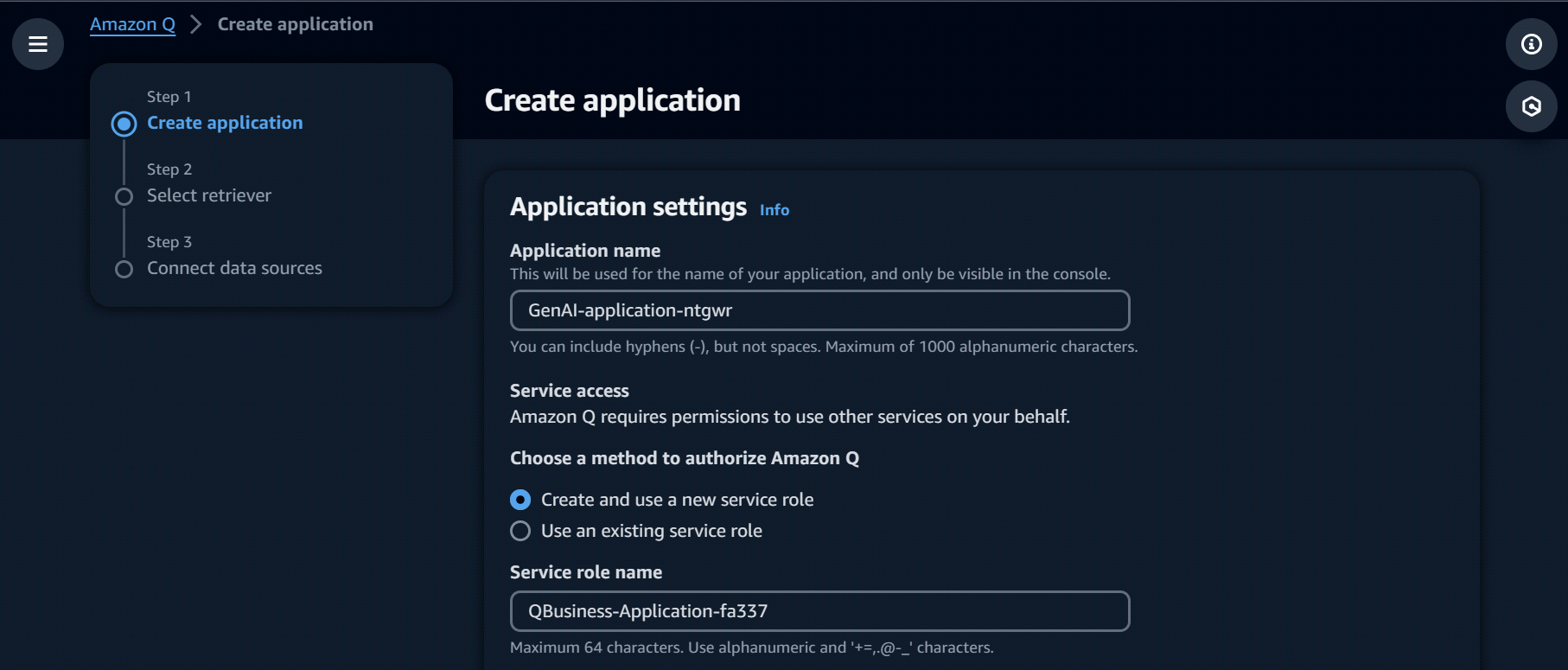Screen dimensions: 1568x670
Task: Click the 'Service role name' label
Action: pos(586,572)
